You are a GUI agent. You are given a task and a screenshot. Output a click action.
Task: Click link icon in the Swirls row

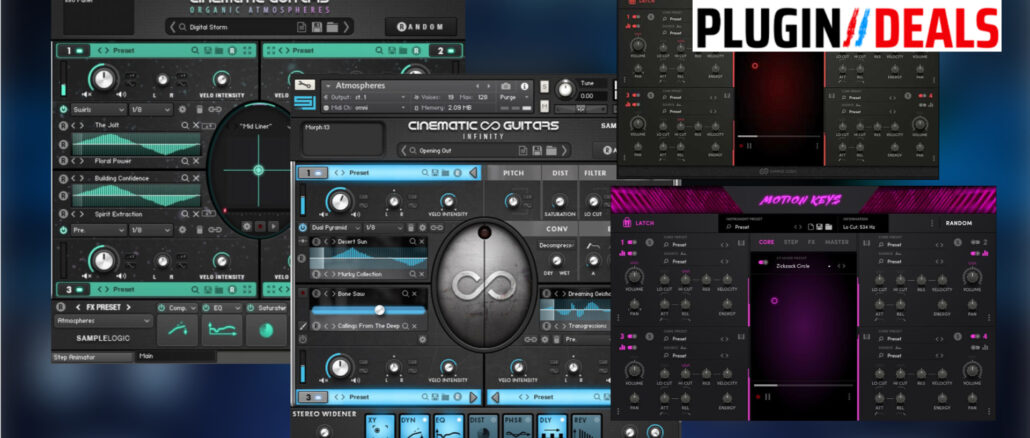click(215, 110)
